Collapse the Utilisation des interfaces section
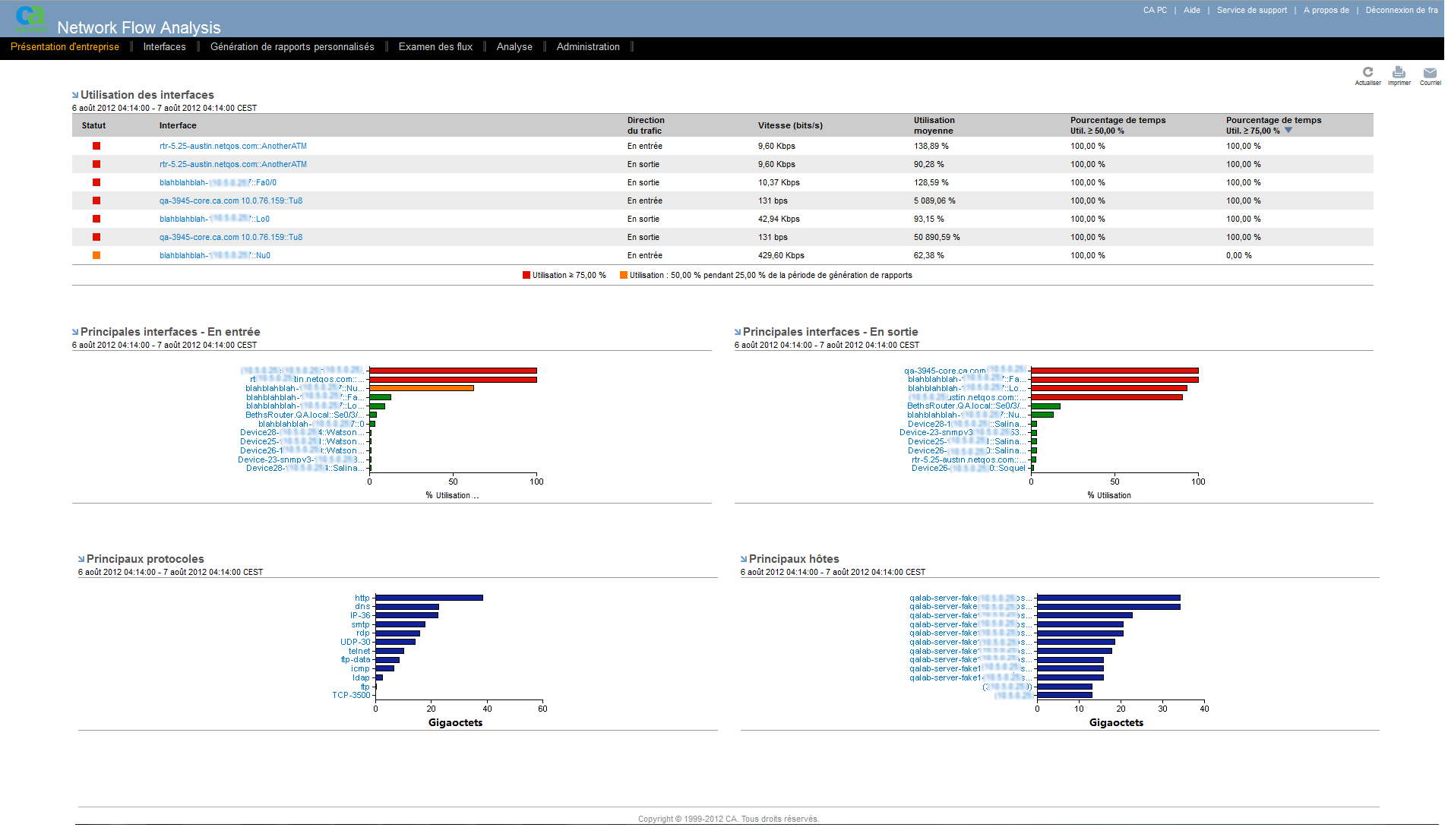This screenshot has width=1448, height=840. click(x=75, y=95)
